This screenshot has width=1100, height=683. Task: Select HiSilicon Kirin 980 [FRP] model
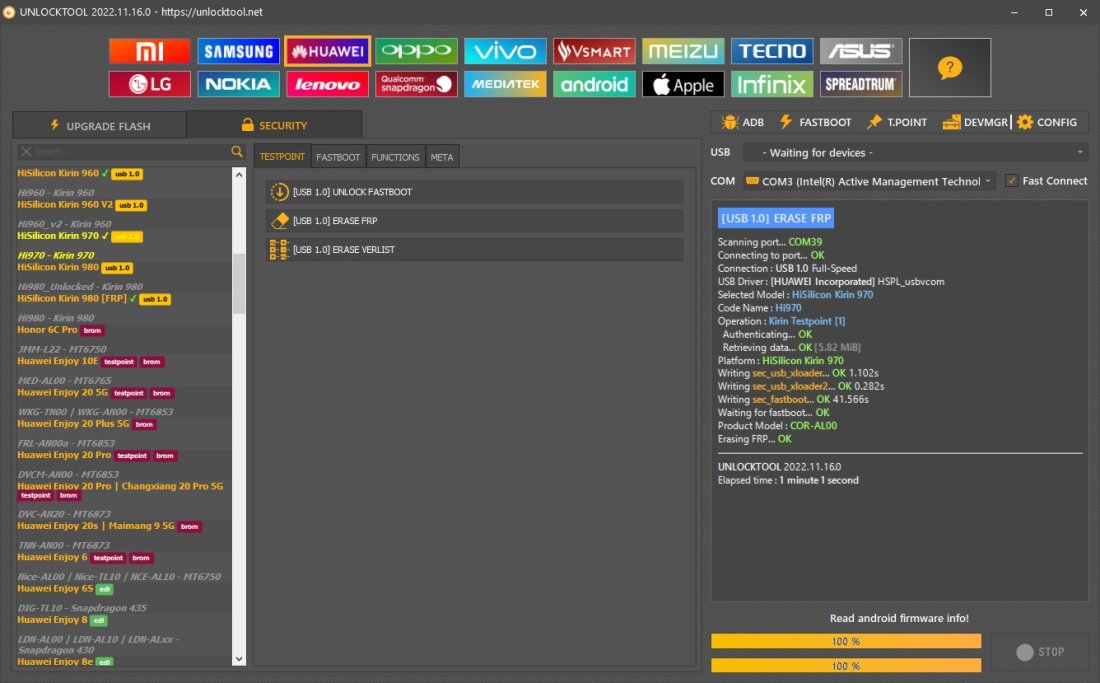[x=72, y=298]
